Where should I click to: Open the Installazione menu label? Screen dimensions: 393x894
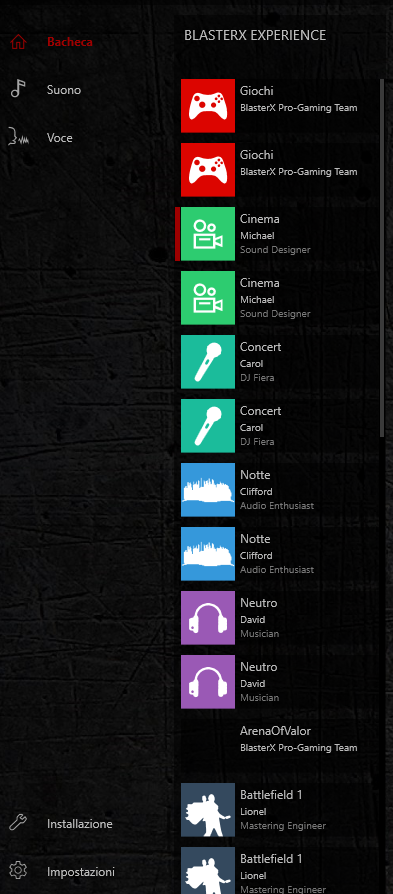pos(80,823)
